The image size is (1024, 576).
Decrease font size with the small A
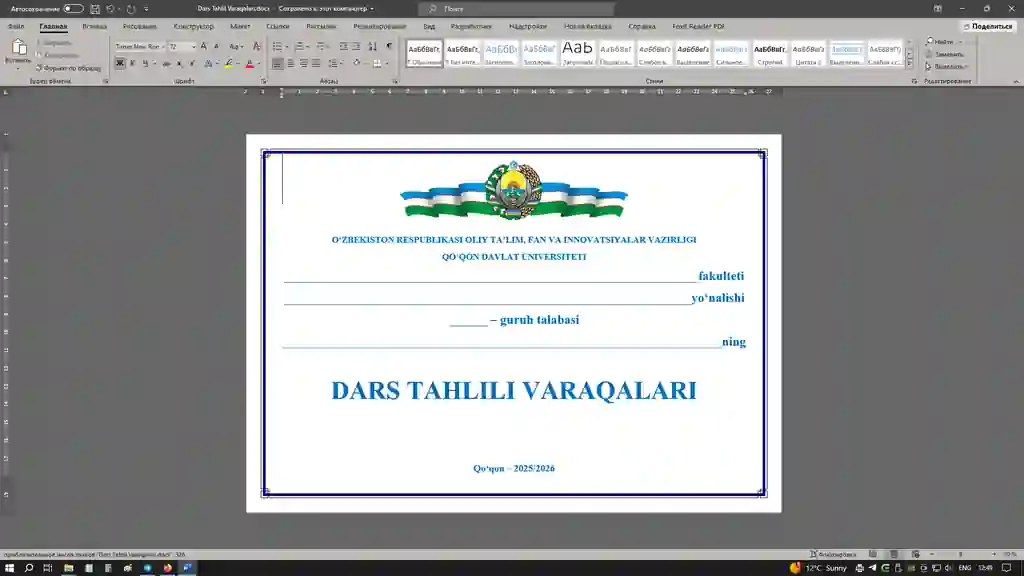point(216,46)
